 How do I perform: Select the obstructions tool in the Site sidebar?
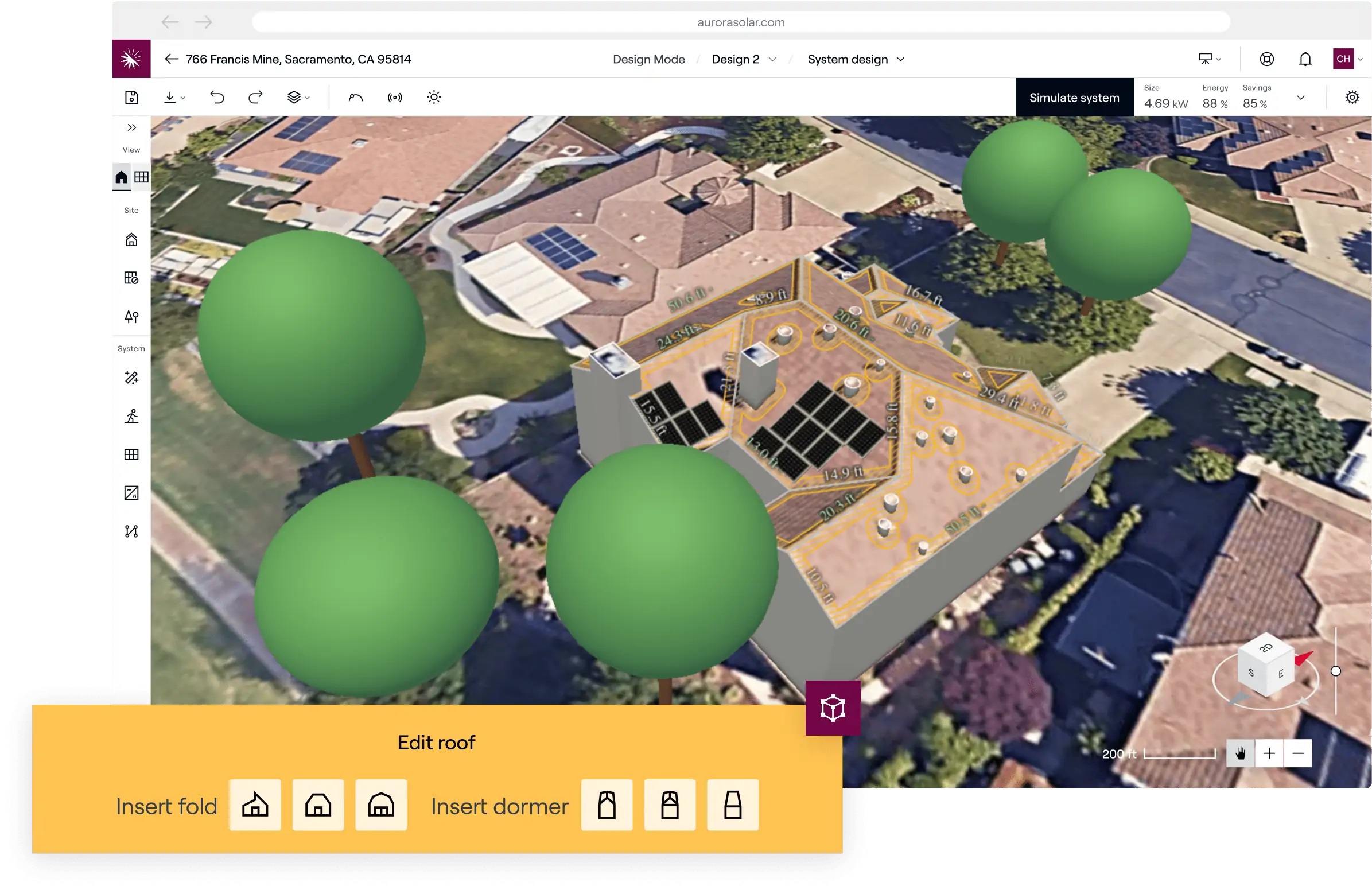[x=131, y=278]
